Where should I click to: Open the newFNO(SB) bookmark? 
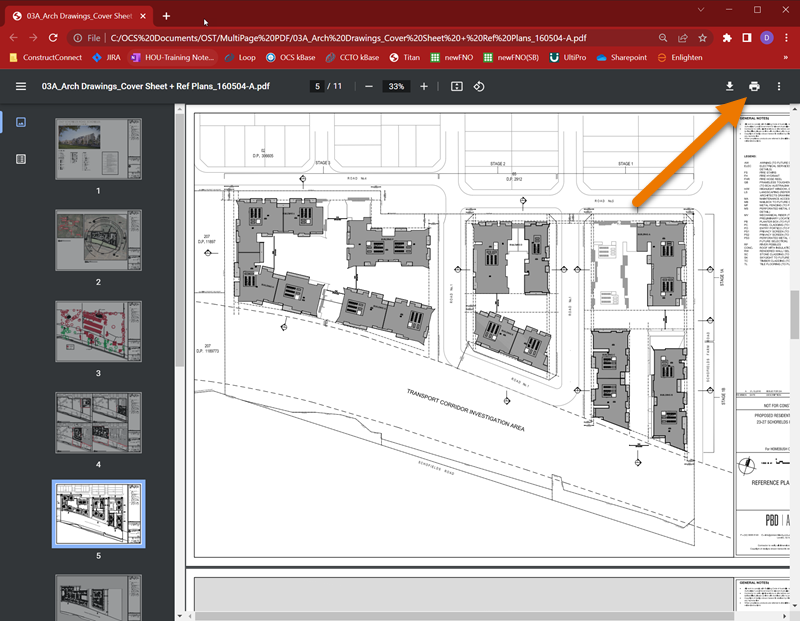(511, 58)
